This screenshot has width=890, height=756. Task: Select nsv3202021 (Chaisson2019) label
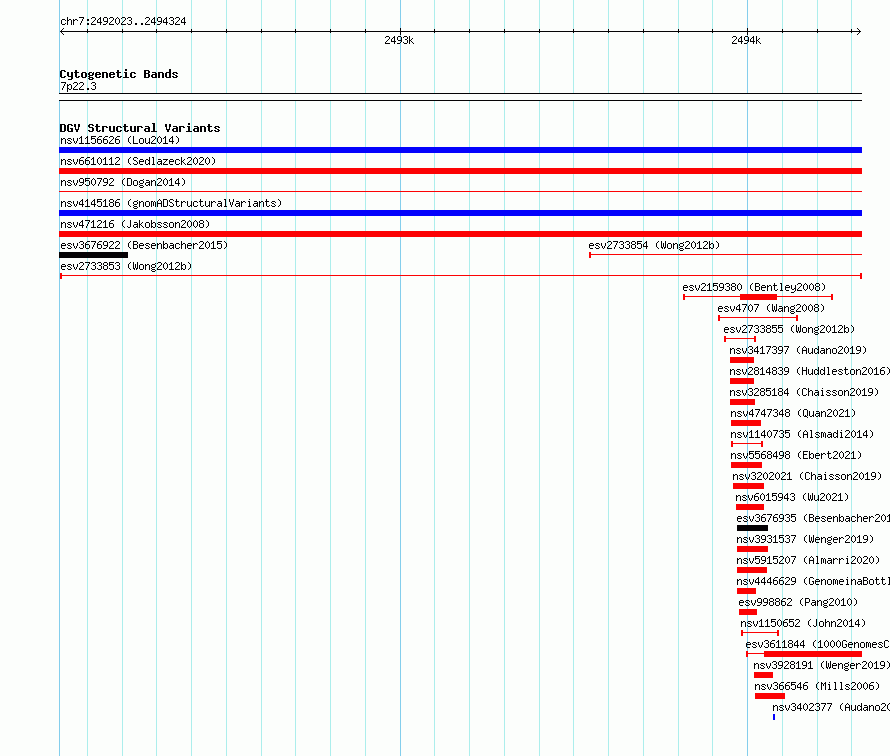[807, 476]
